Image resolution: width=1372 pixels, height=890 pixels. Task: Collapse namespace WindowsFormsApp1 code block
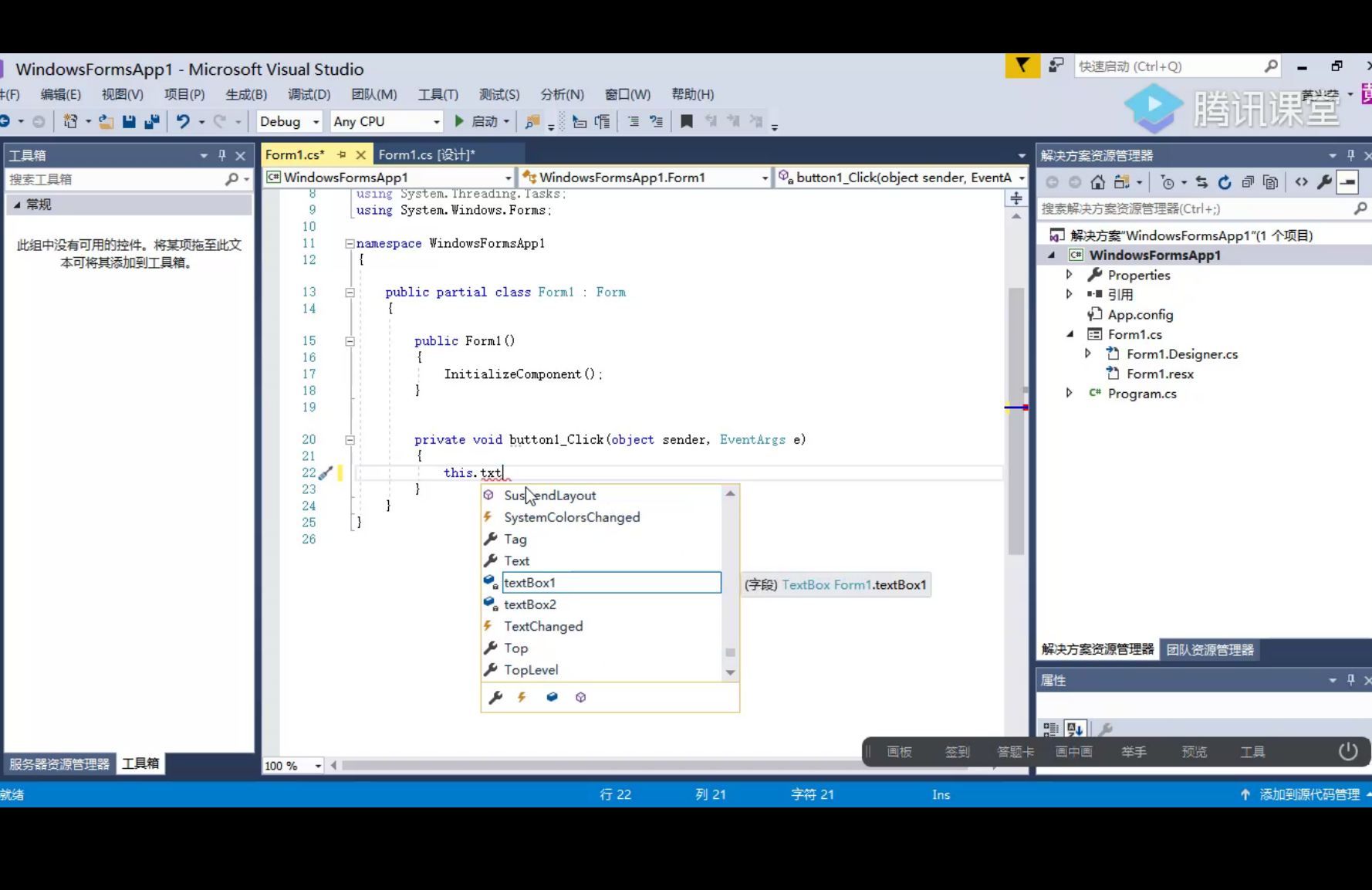click(350, 243)
